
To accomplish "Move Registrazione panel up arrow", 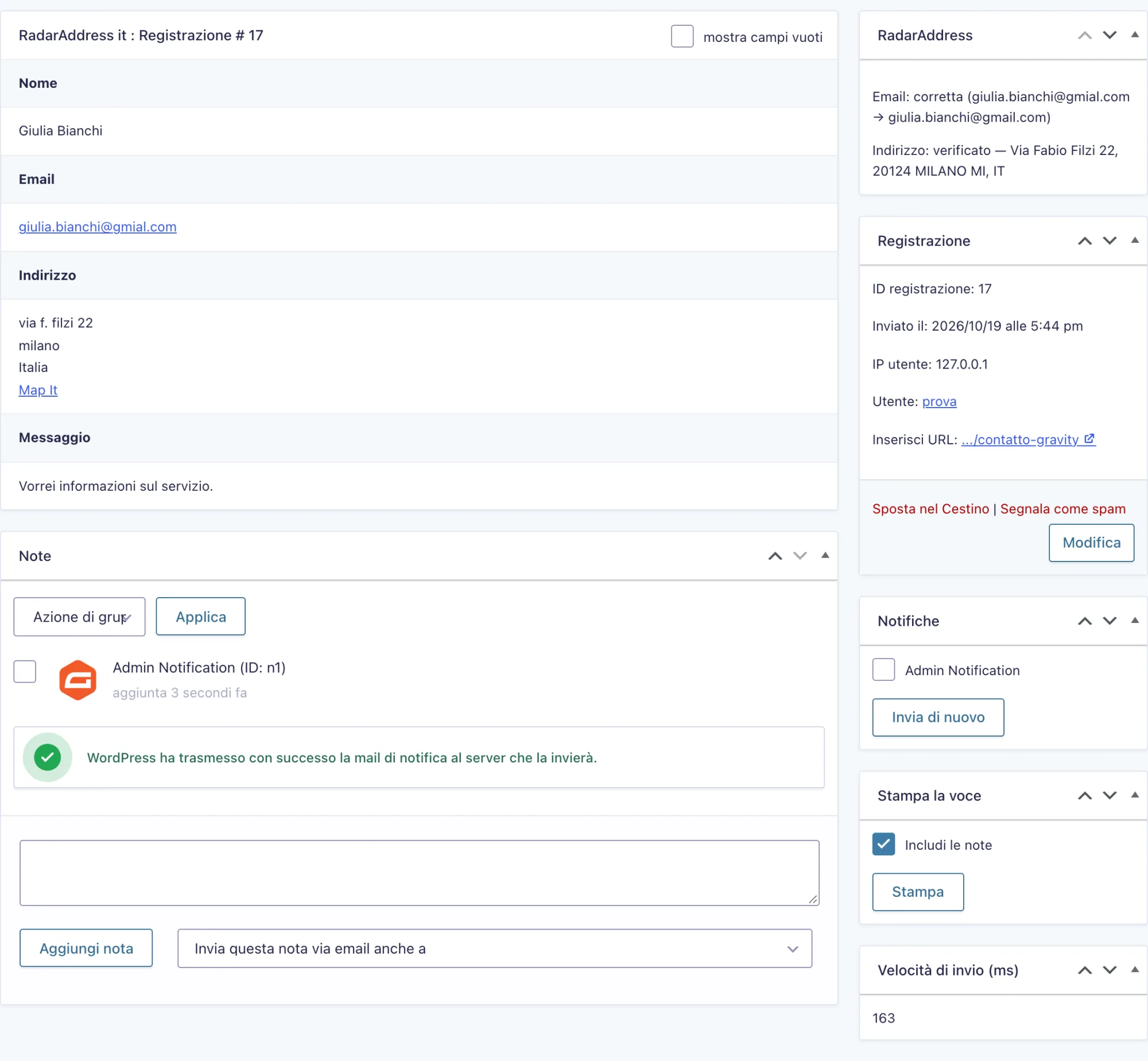I will click(x=1084, y=241).
